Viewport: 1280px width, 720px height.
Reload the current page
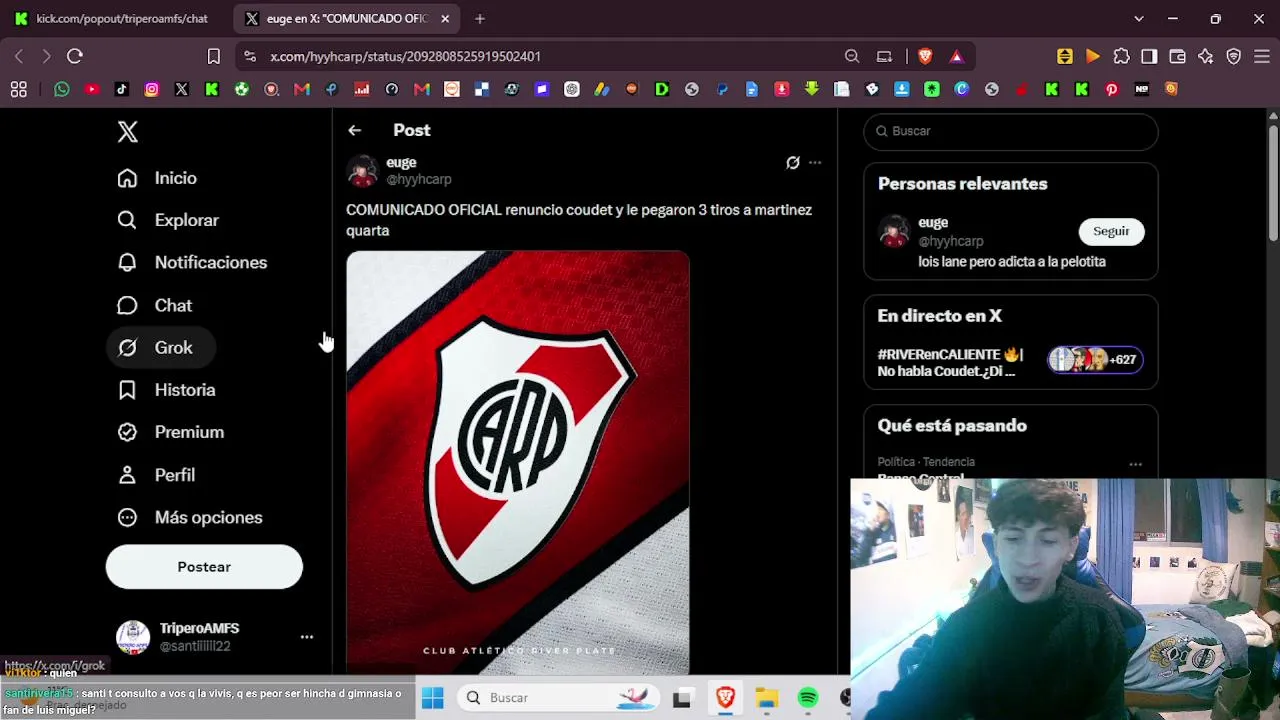pos(75,56)
